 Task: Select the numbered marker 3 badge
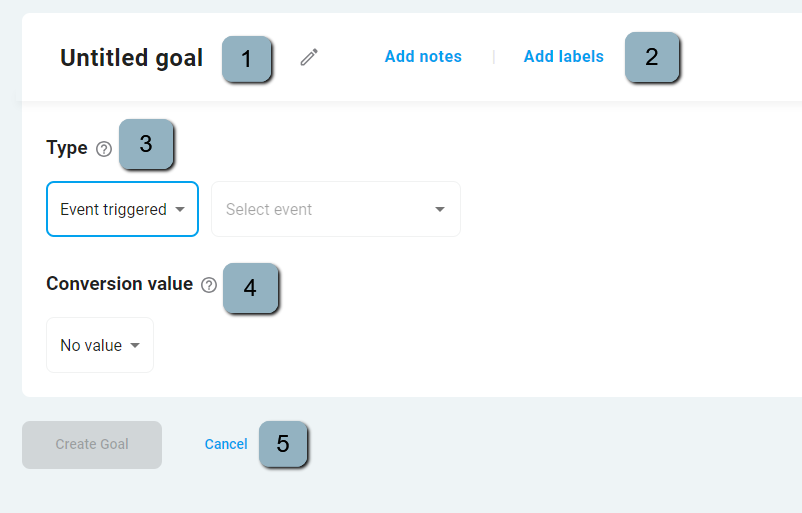[146, 144]
